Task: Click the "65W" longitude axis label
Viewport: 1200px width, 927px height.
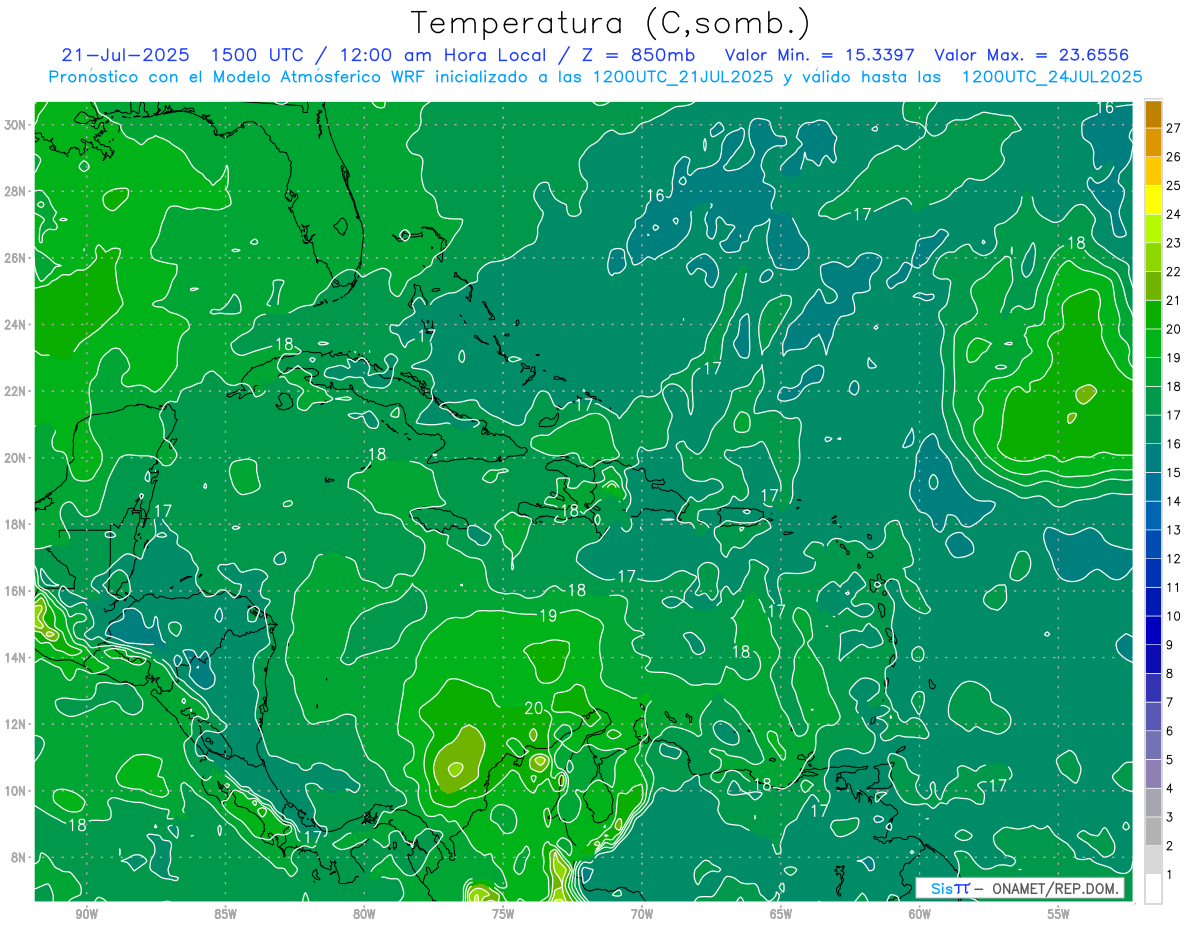Action: tap(781, 914)
